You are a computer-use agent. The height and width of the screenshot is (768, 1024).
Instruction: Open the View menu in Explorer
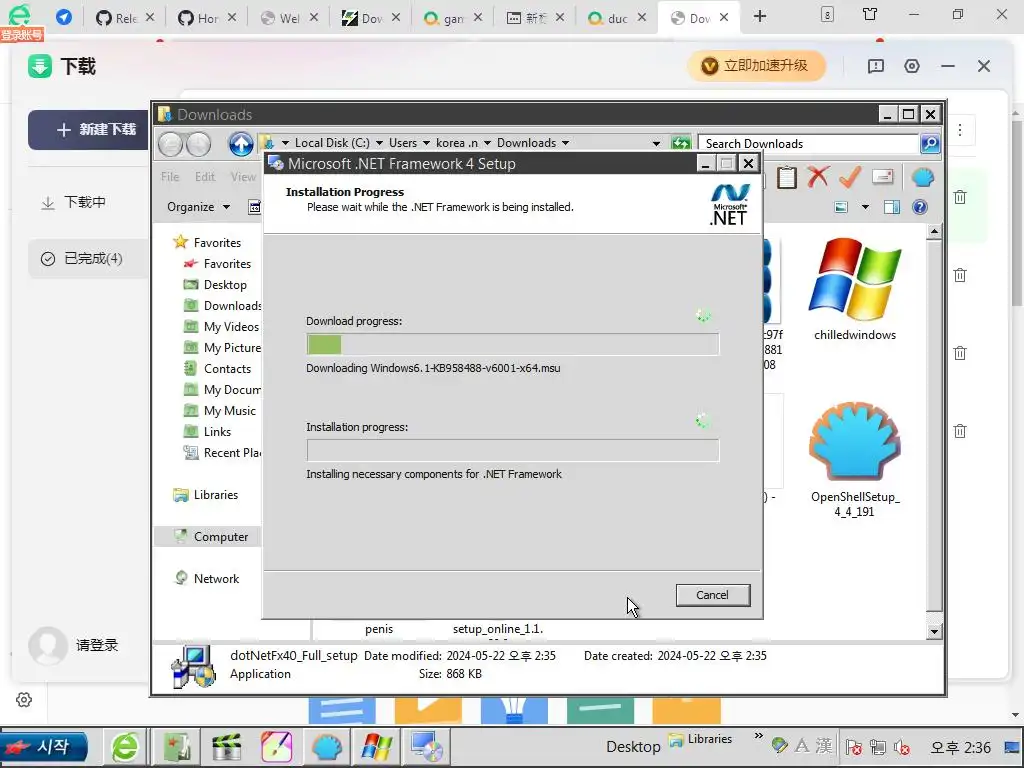coord(243,177)
